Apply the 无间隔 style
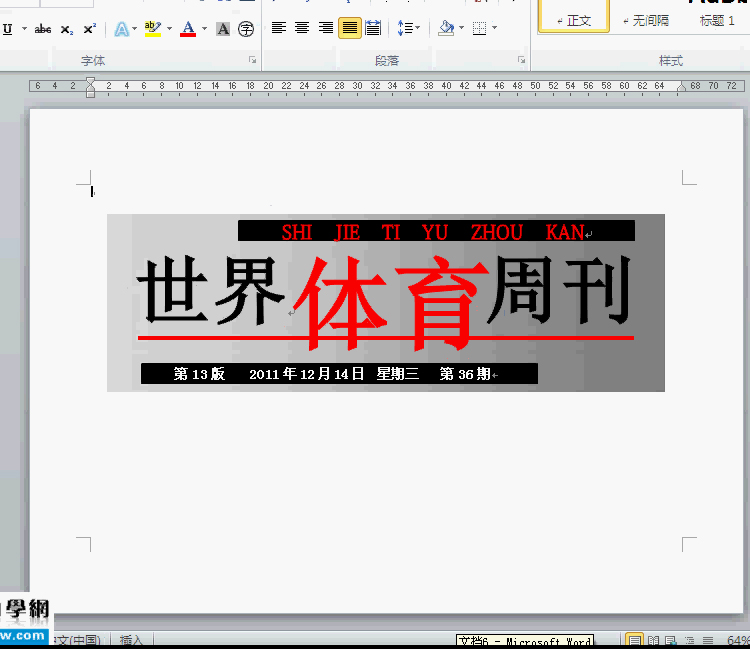Image resolution: width=750 pixels, height=649 pixels. point(647,21)
